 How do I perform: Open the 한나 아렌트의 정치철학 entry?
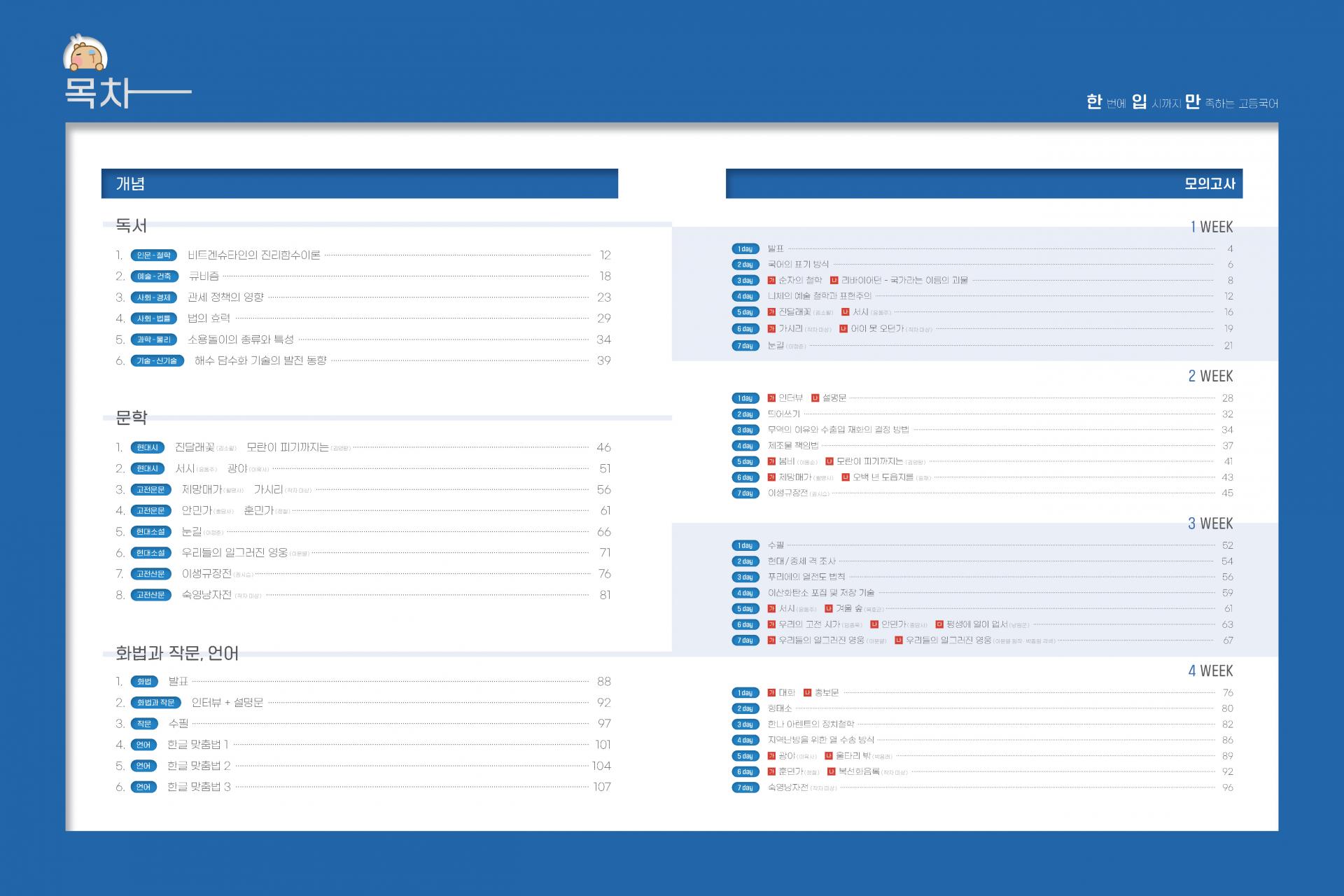point(811,724)
